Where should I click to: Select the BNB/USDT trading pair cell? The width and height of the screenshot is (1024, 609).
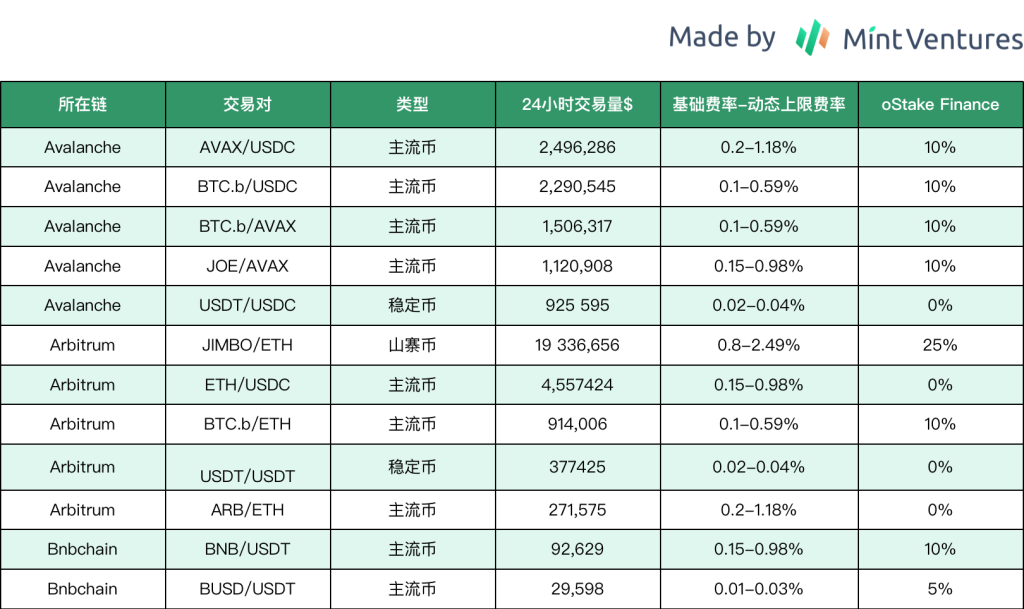pos(247,549)
